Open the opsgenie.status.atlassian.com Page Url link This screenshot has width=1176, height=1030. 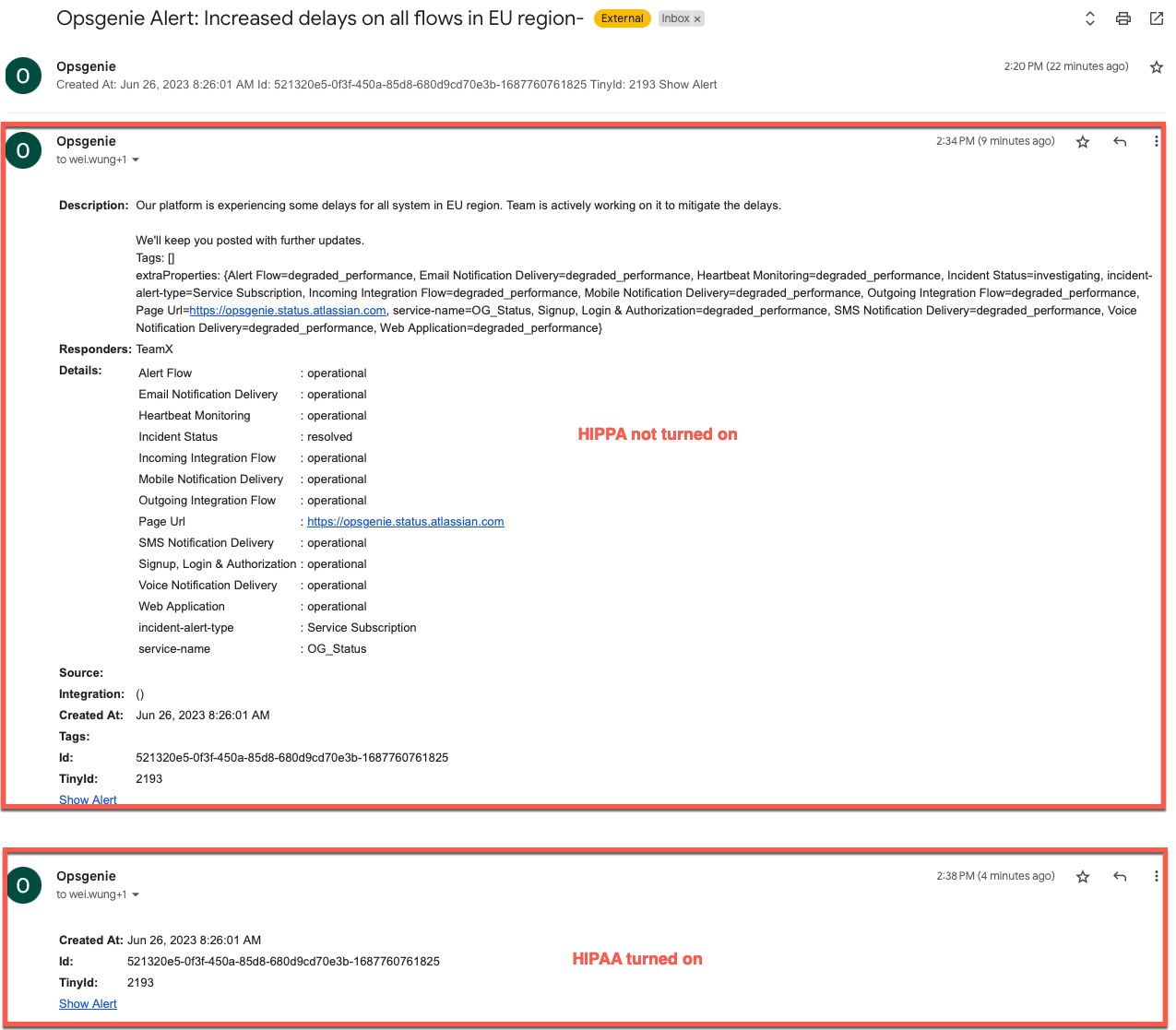[405, 521]
